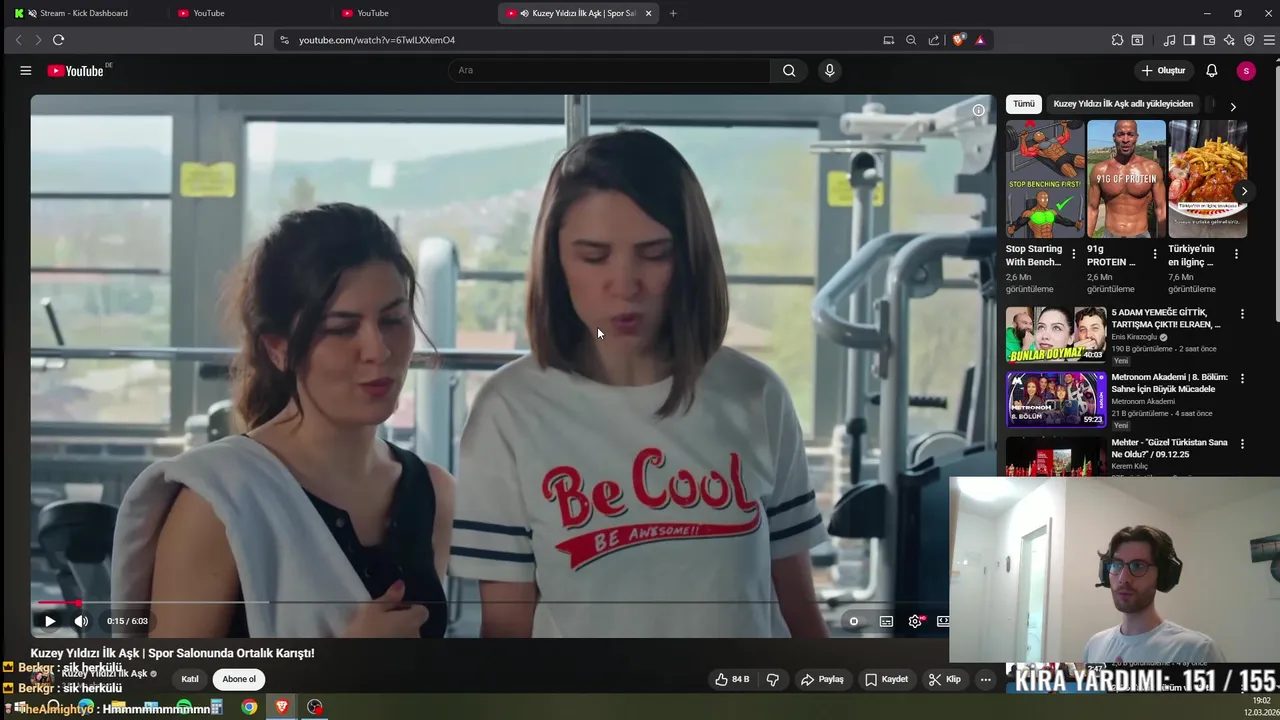This screenshot has height=720, width=1280.
Task: Click the search magnifier button
Action: [x=789, y=70]
